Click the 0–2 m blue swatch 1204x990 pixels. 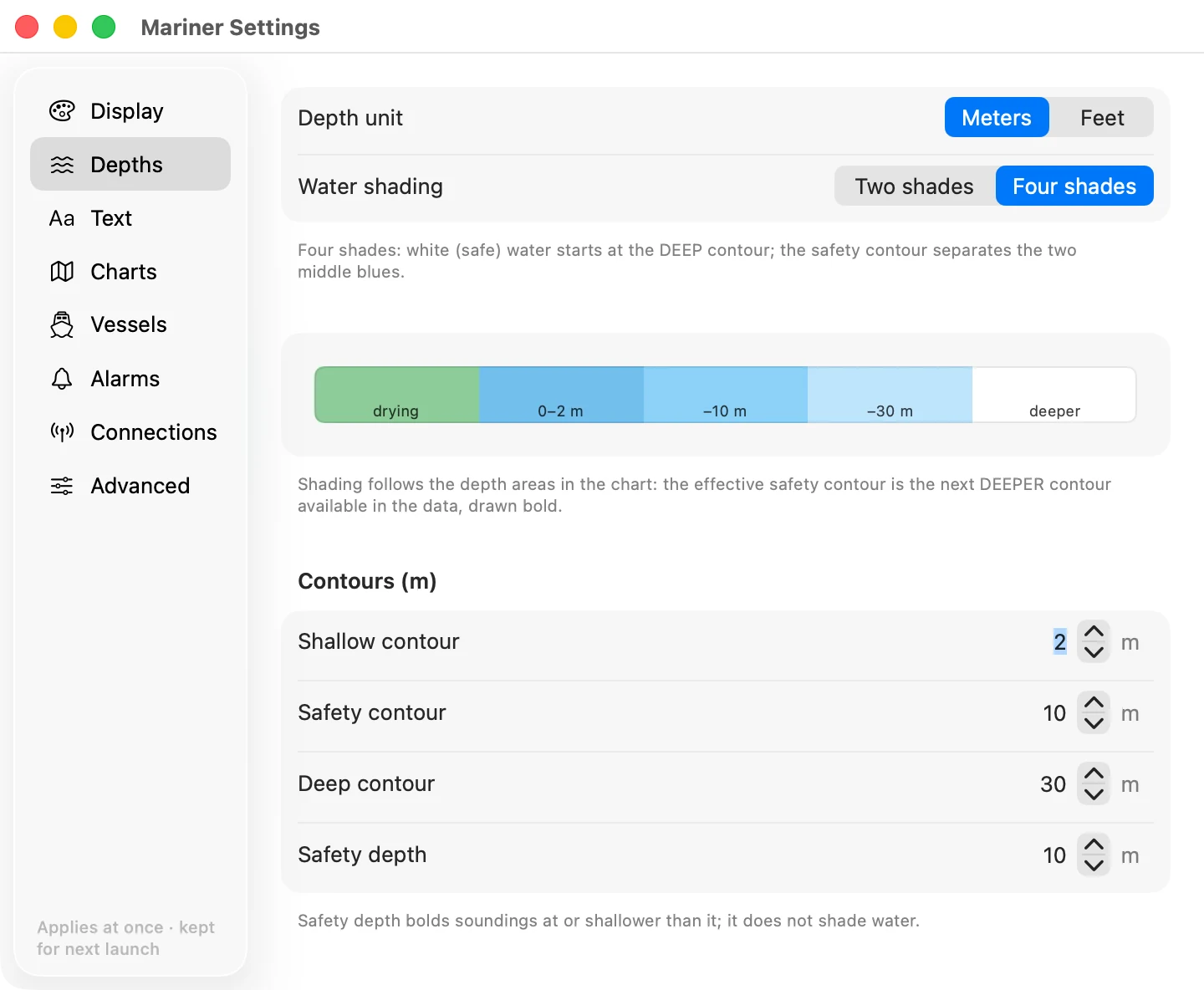click(561, 395)
